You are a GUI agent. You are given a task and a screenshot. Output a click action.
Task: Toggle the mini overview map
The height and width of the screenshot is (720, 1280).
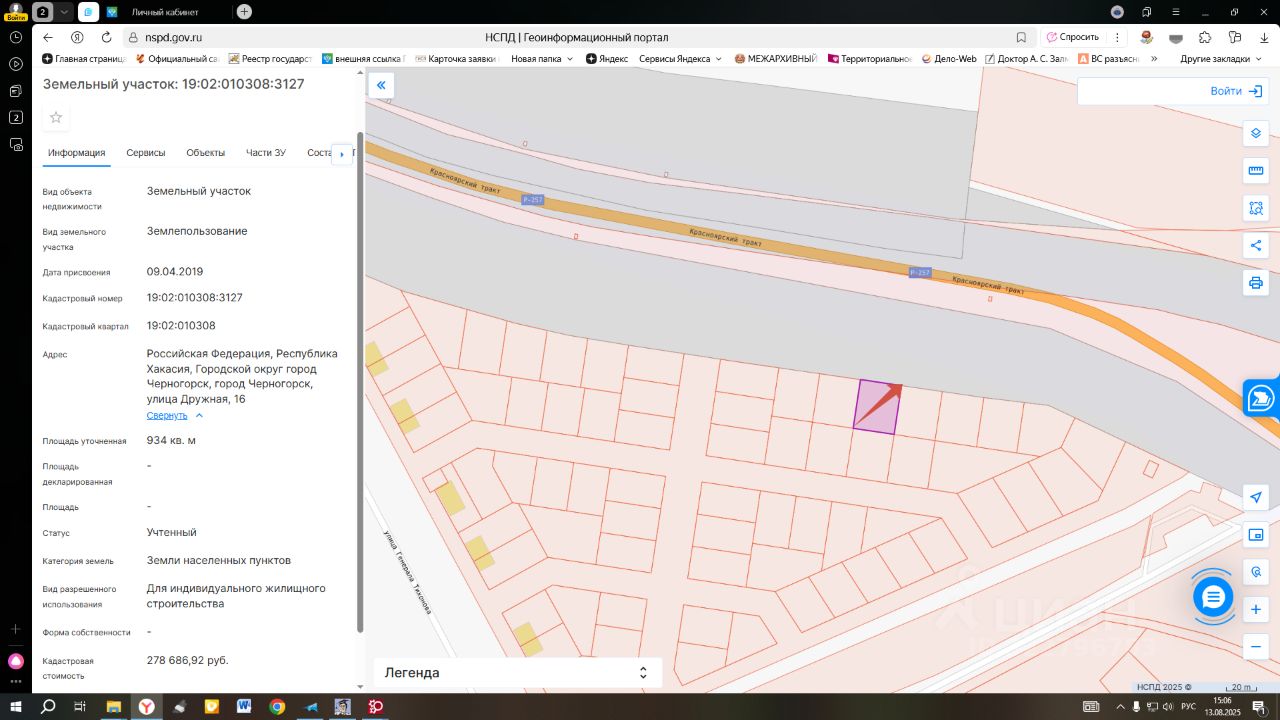(x=1256, y=535)
